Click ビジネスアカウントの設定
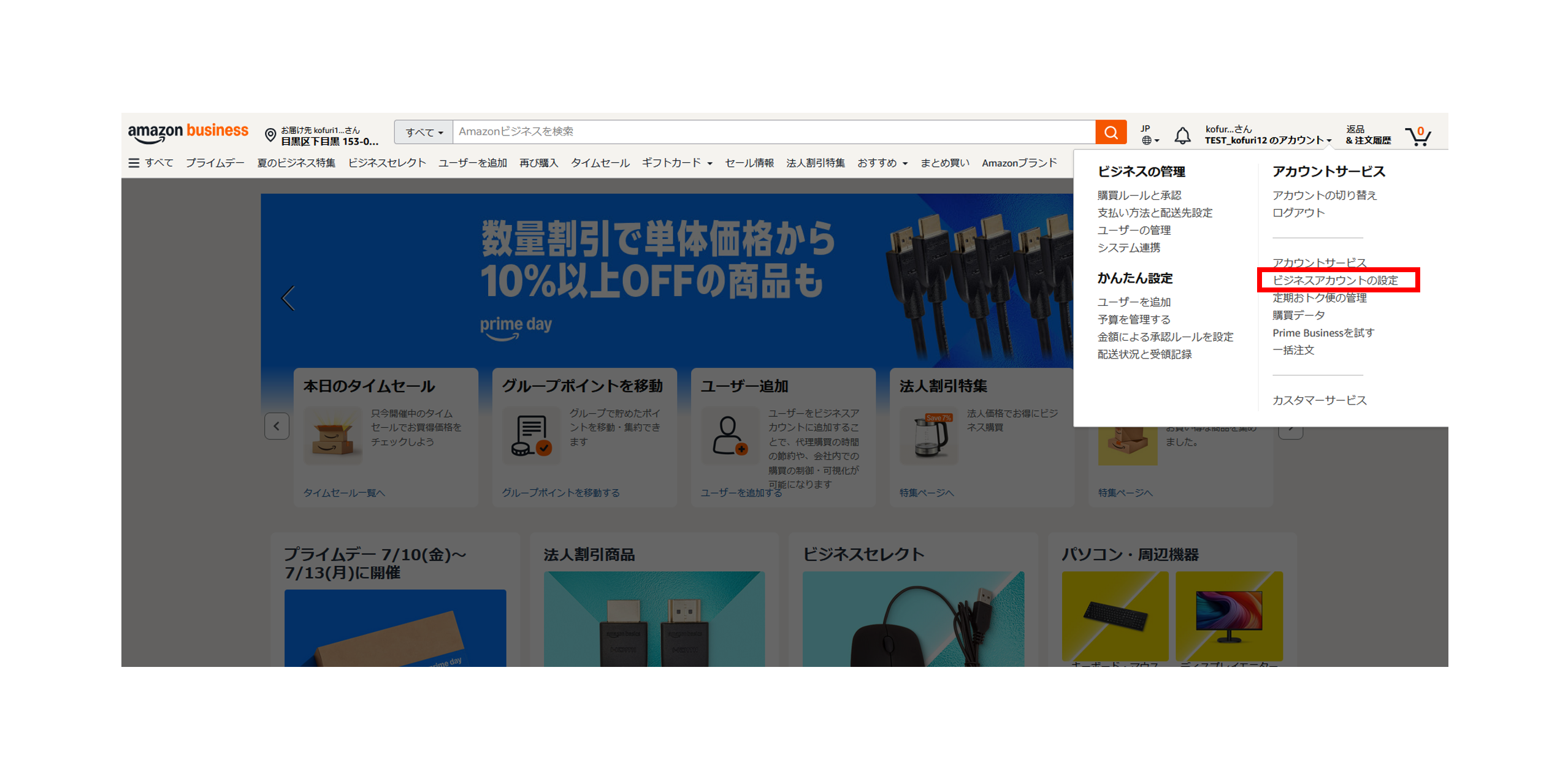1568x784 pixels. click(1334, 280)
